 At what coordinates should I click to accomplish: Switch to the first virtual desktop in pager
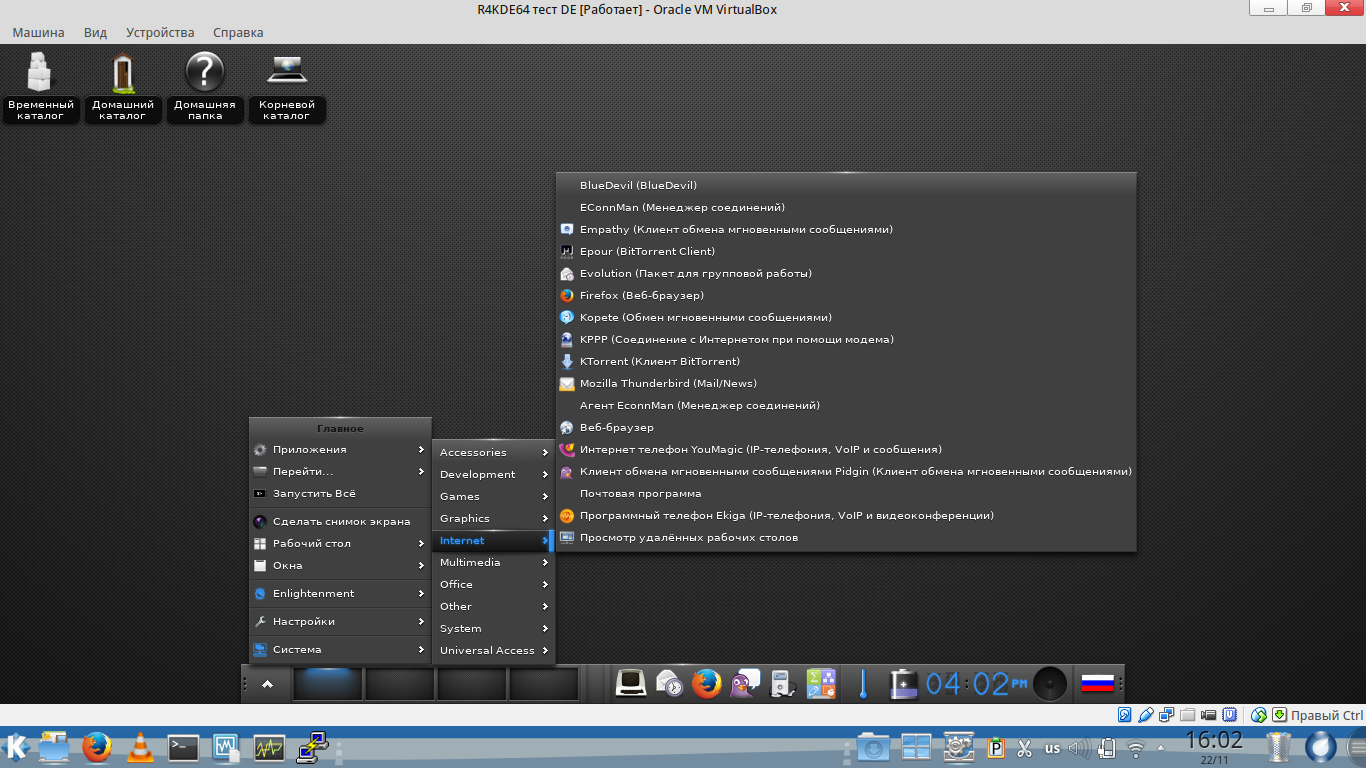click(x=328, y=684)
